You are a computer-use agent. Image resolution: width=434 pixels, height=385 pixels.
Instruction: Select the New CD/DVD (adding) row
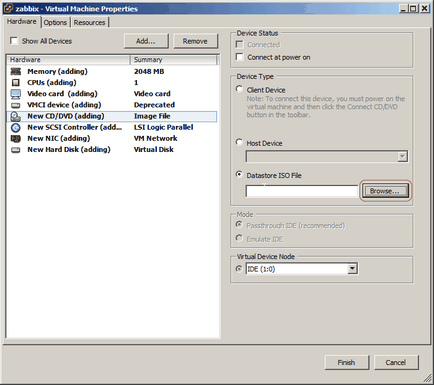112,116
